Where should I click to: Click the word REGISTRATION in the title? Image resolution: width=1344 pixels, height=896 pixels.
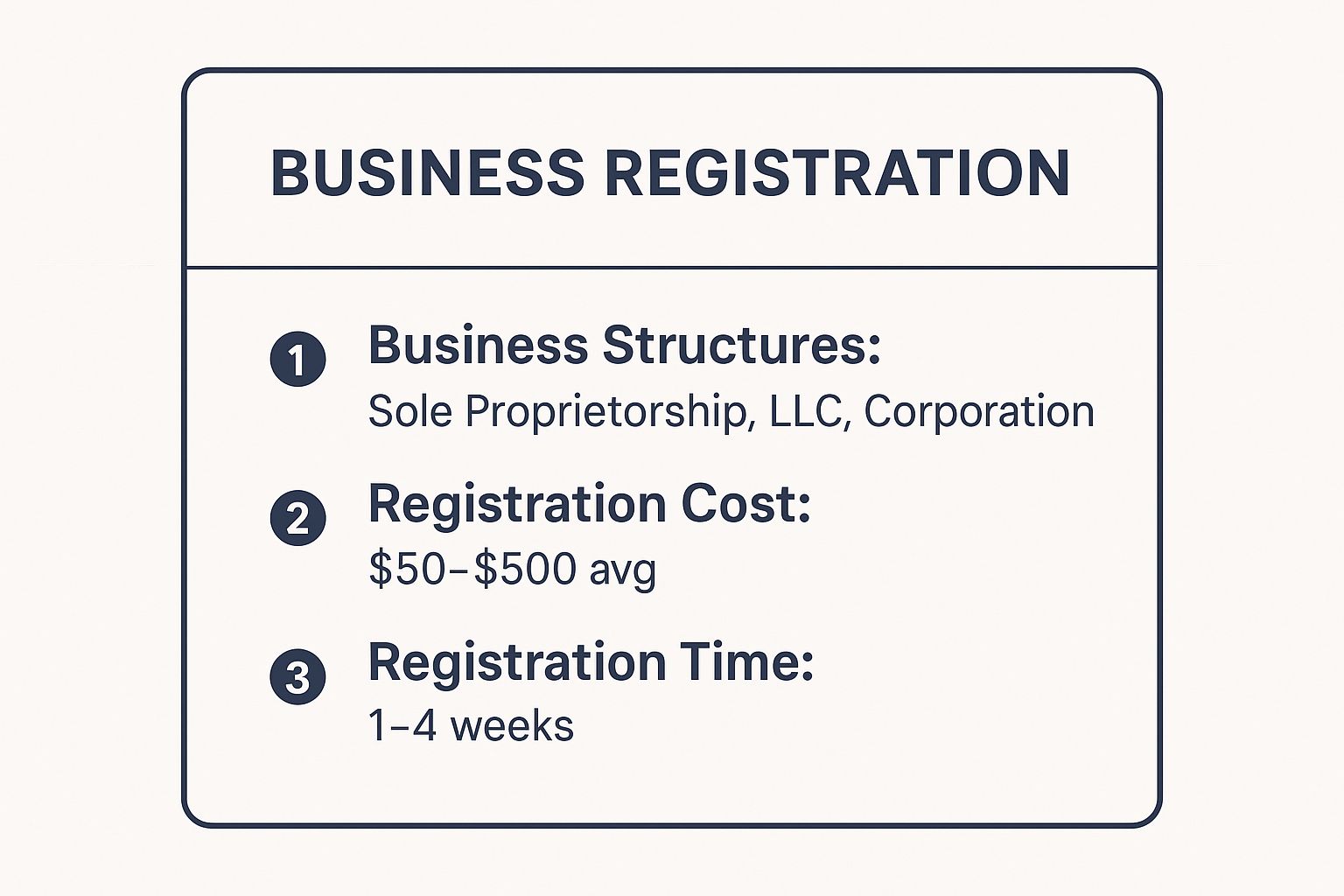[x=837, y=172]
